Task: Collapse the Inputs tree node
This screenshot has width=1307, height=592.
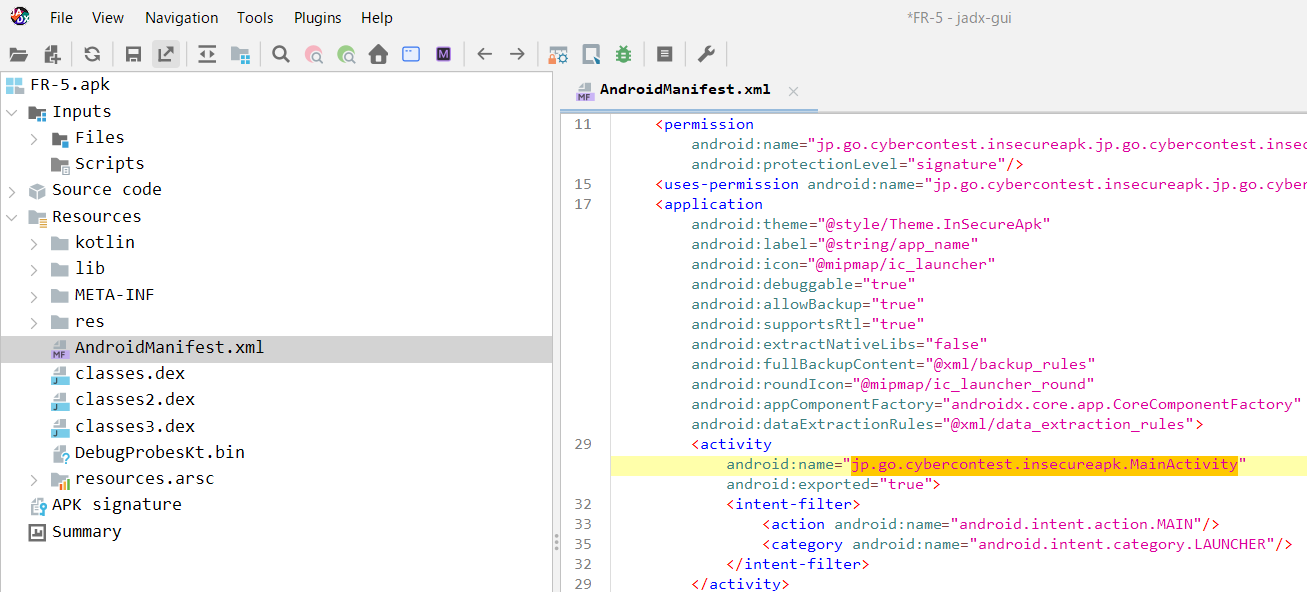Action: (x=12, y=112)
